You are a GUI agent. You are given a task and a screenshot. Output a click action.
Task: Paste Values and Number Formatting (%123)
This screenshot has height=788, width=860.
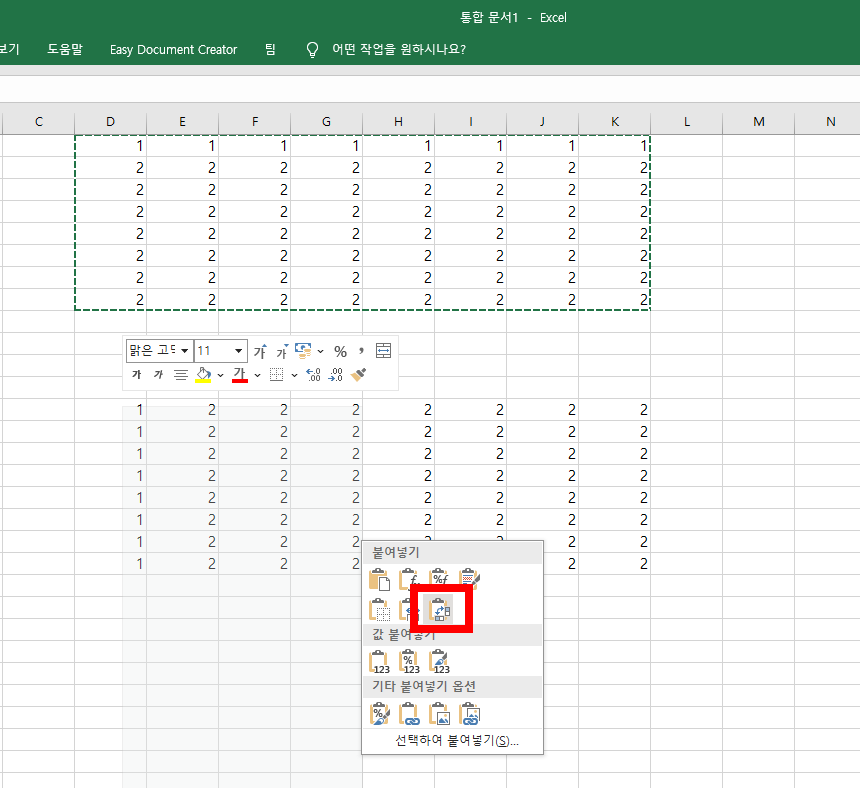(410, 661)
